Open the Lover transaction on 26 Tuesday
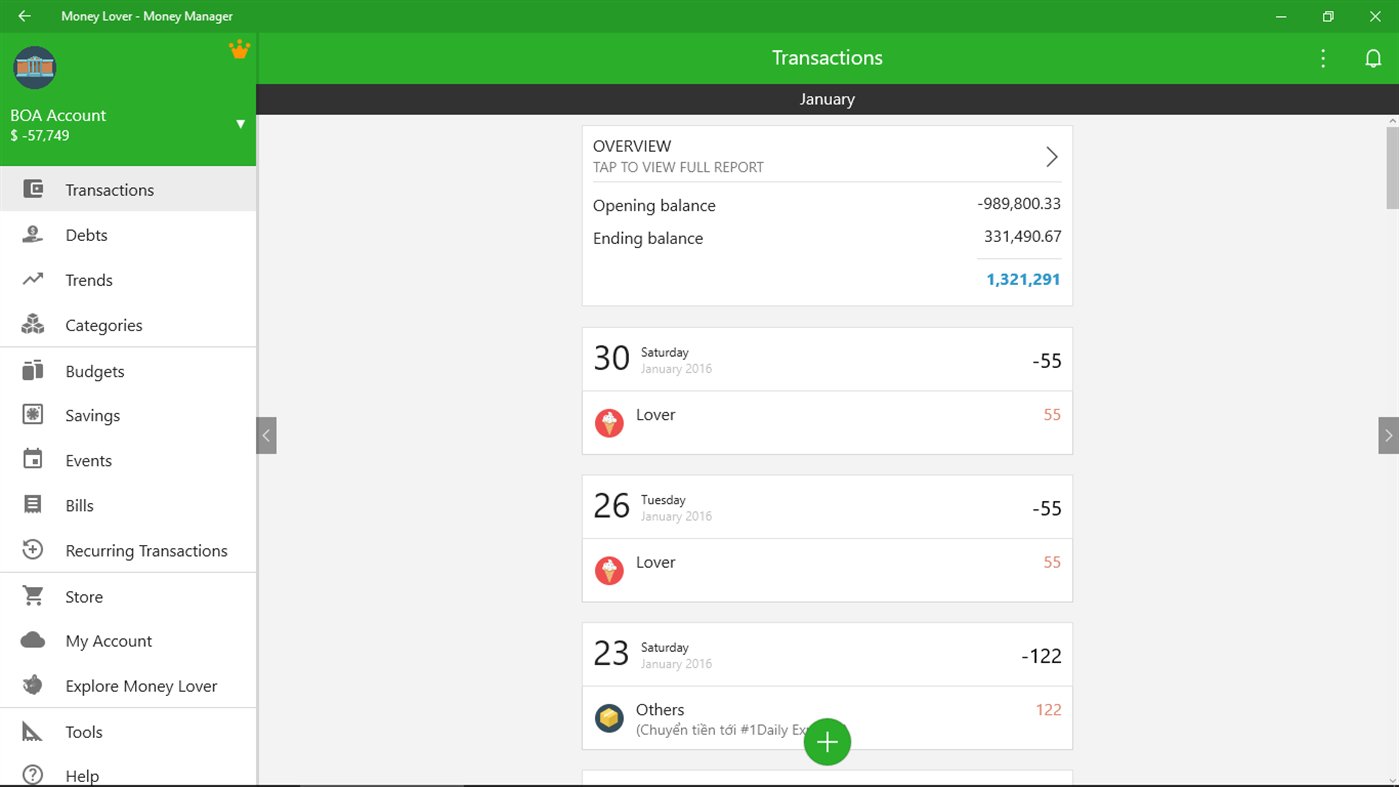The height and width of the screenshot is (787, 1399). coord(827,570)
